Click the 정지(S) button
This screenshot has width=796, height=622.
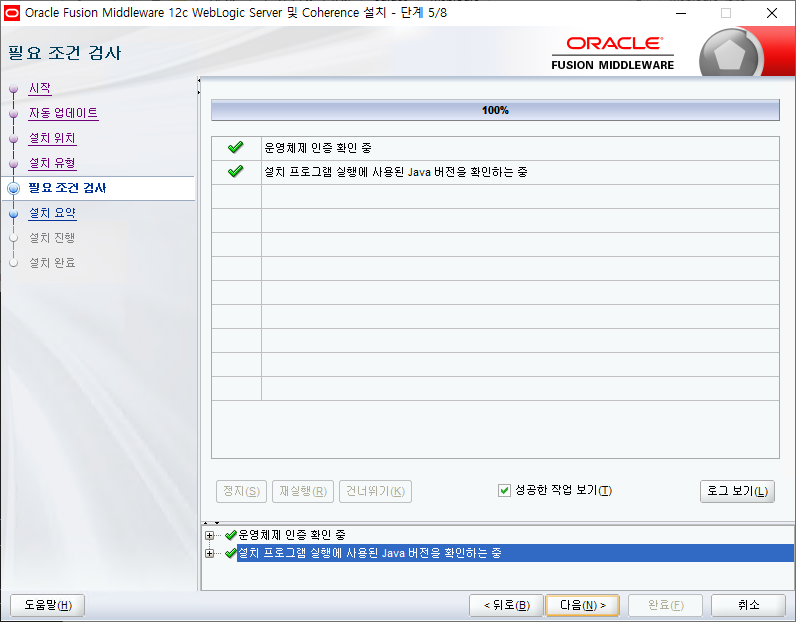[241, 491]
